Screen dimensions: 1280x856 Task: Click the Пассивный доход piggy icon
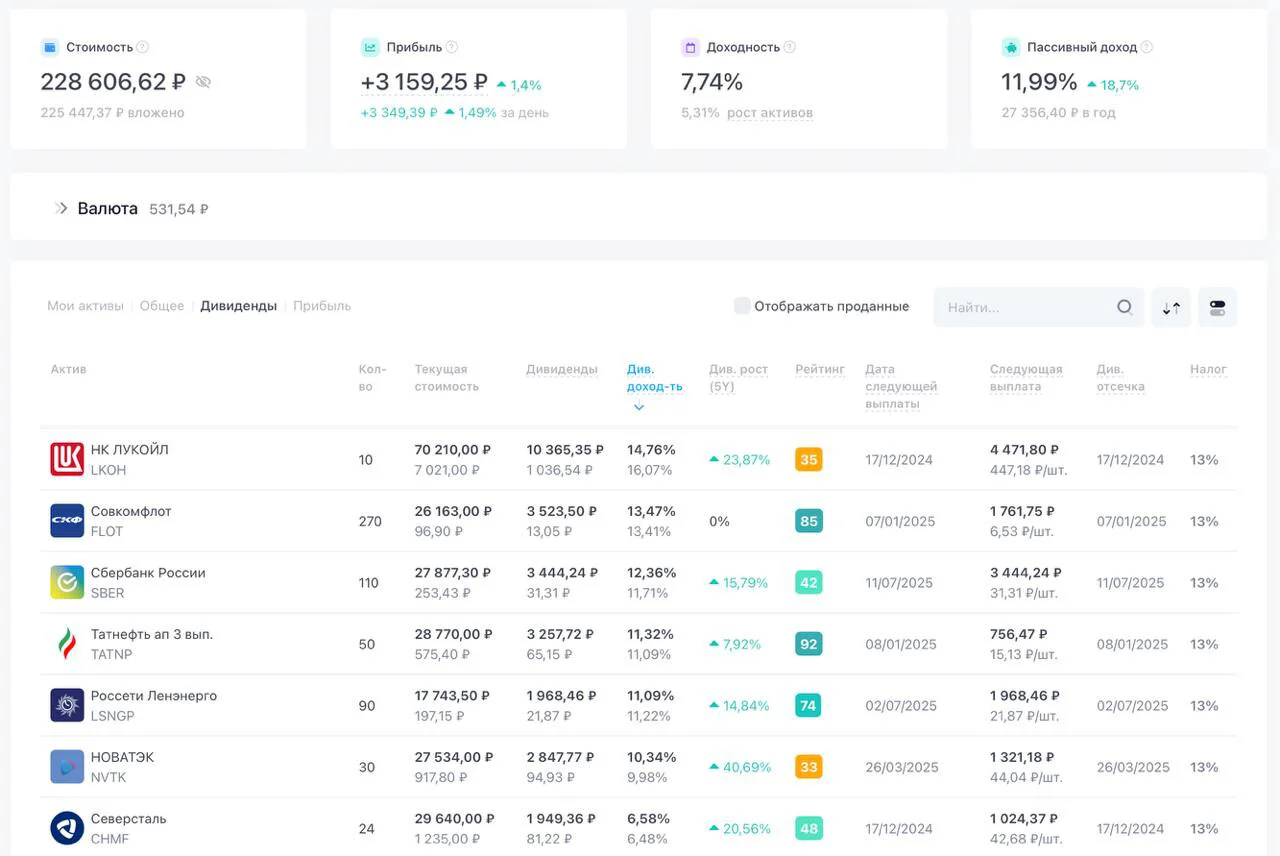click(x=1011, y=47)
